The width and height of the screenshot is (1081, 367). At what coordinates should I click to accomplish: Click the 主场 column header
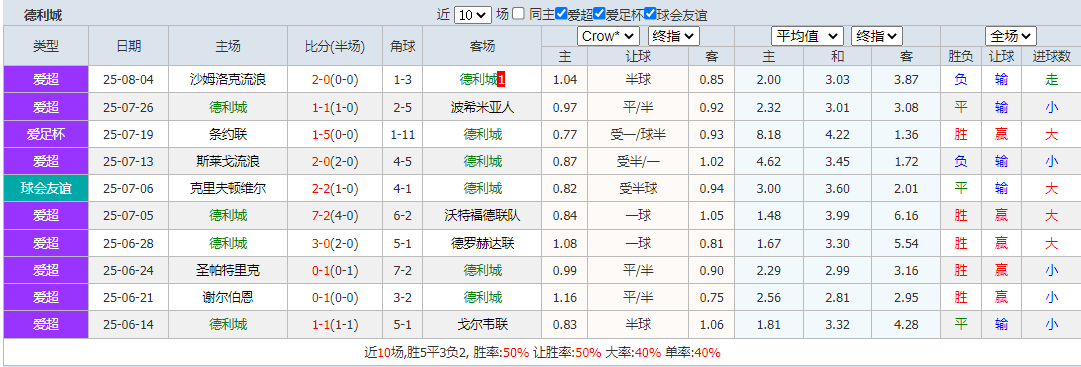click(x=228, y=46)
